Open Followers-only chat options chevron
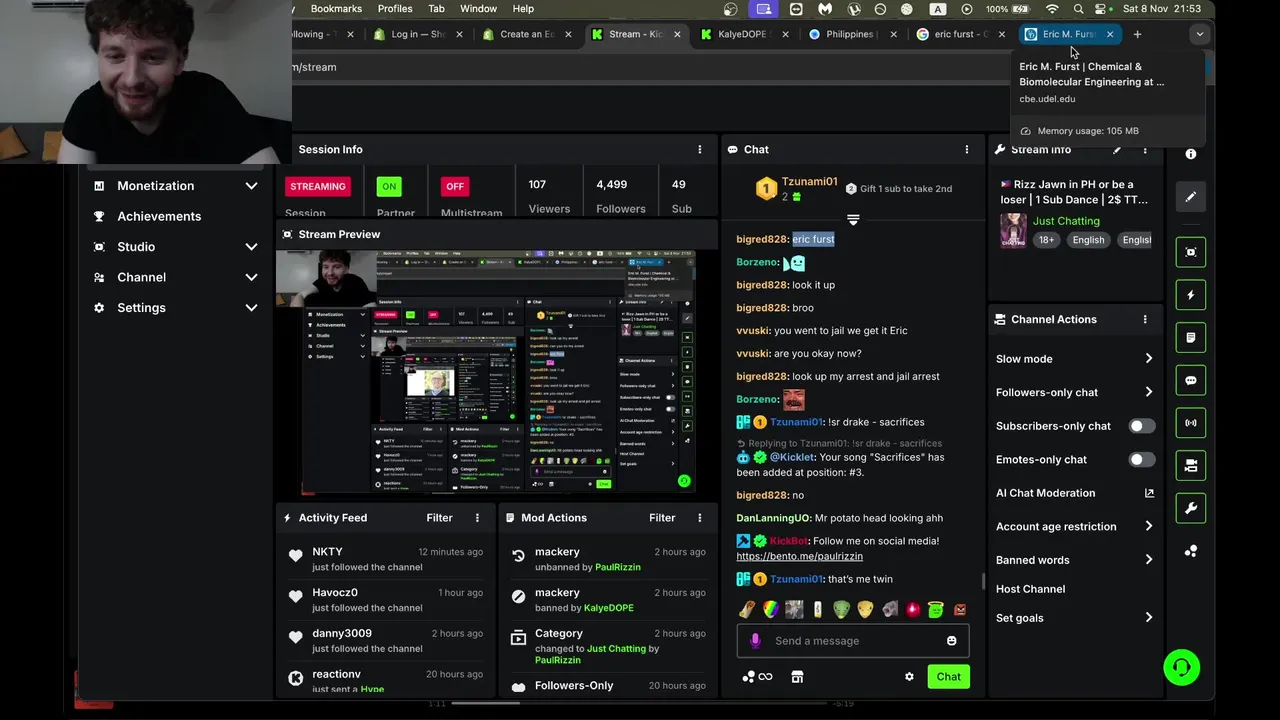The width and height of the screenshot is (1280, 720). point(1148,392)
